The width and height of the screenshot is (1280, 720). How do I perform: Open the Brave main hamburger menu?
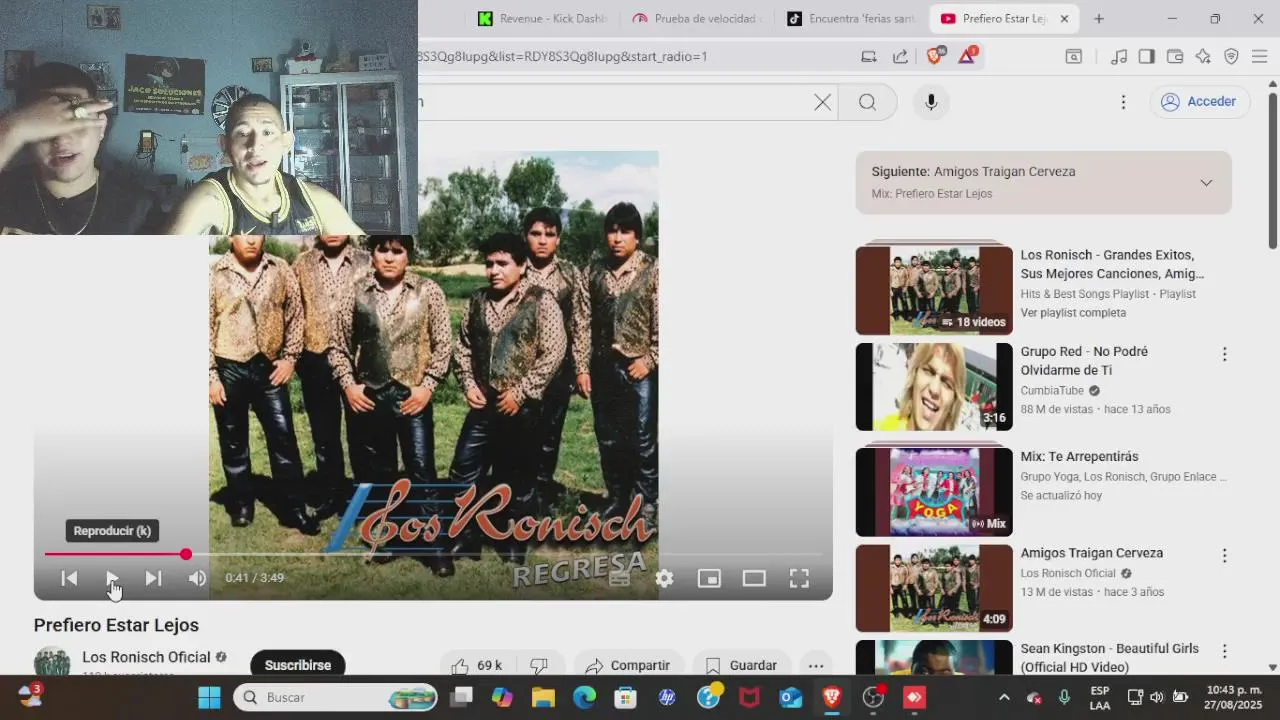[1259, 56]
